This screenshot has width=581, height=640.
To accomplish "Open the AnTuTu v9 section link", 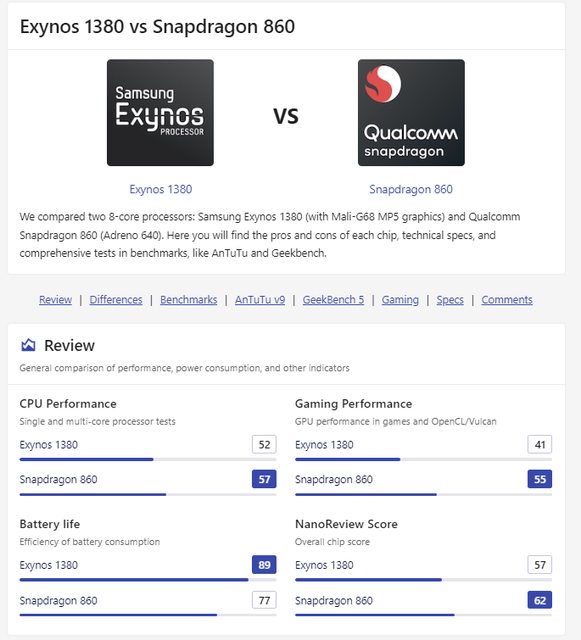I will point(260,300).
